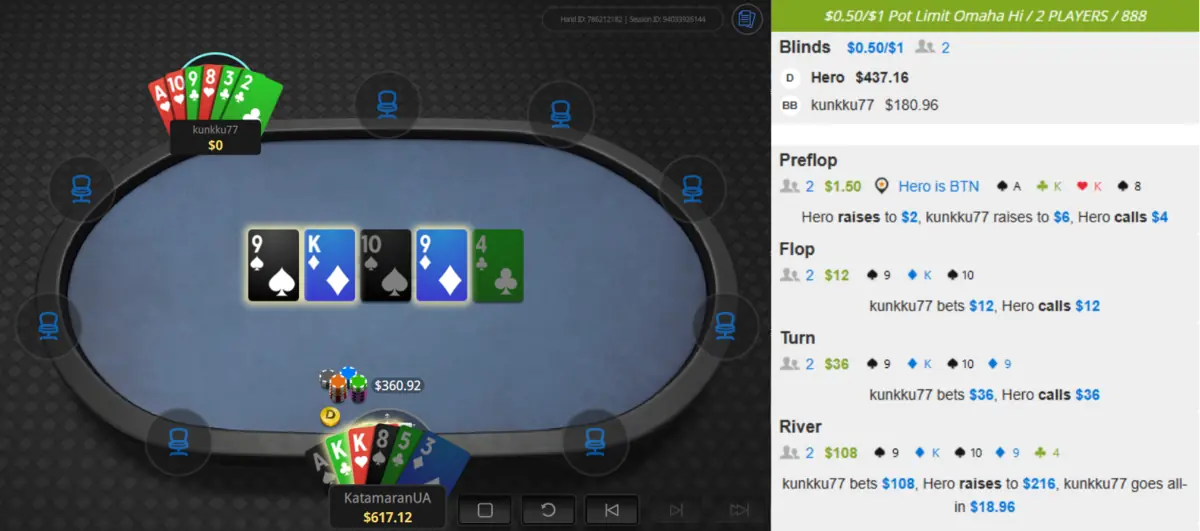Restart the hand replay from the beginning
Screen dimensions: 1200x531
pyautogui.click(x=548, y=510)
